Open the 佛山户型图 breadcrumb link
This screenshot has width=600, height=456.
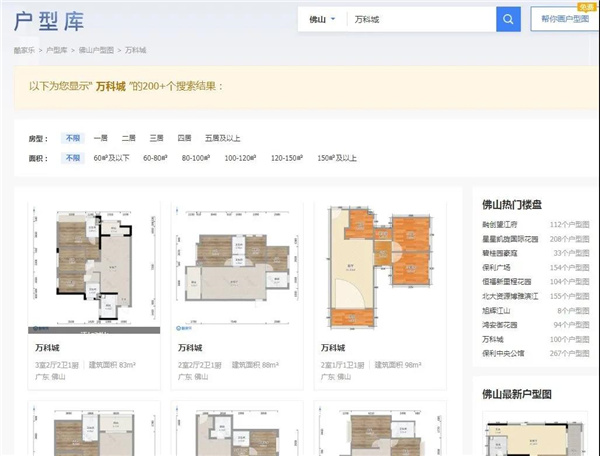point(96,50)
